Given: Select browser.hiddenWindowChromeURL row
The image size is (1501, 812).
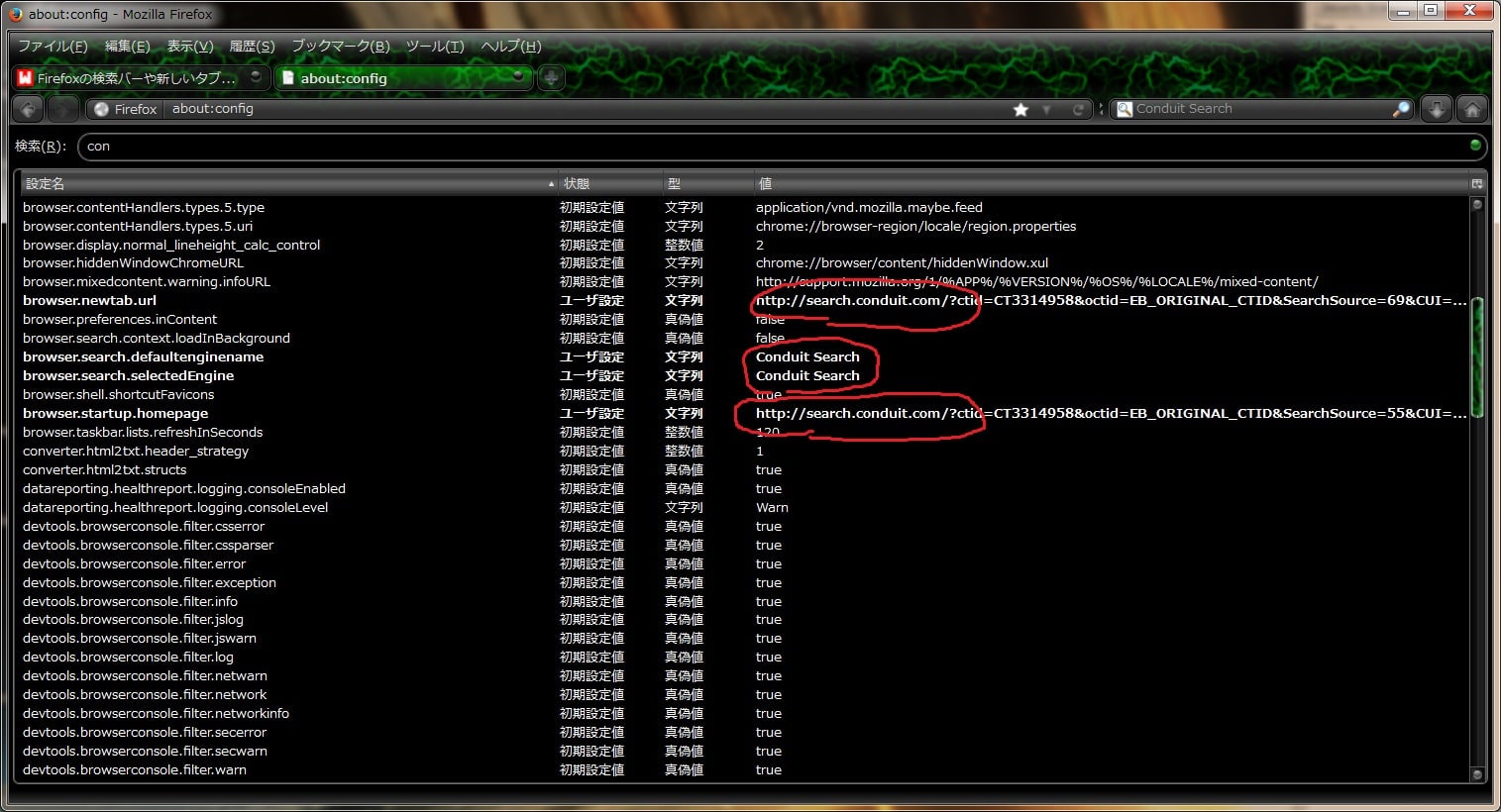Looking at the screenshot, I should pyautogui.click(x=745, y=262).
